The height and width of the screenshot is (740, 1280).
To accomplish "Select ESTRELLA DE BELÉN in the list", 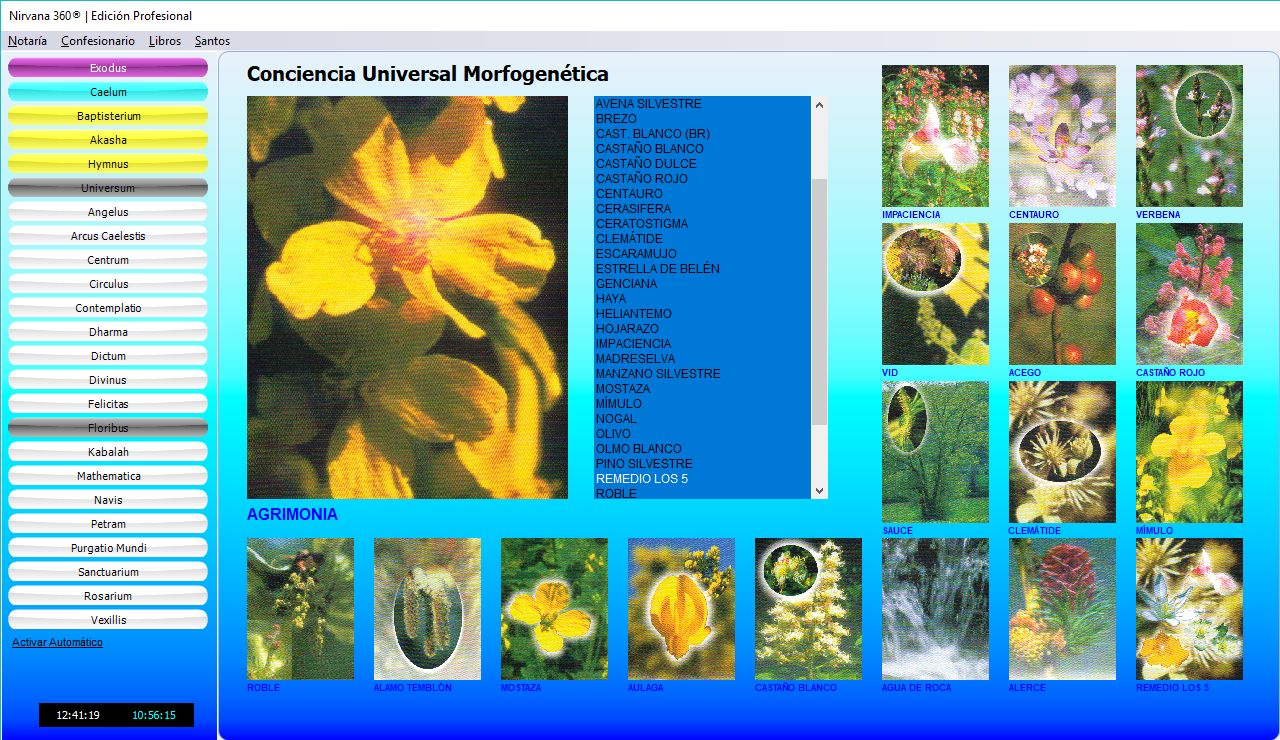I will 702,269.
